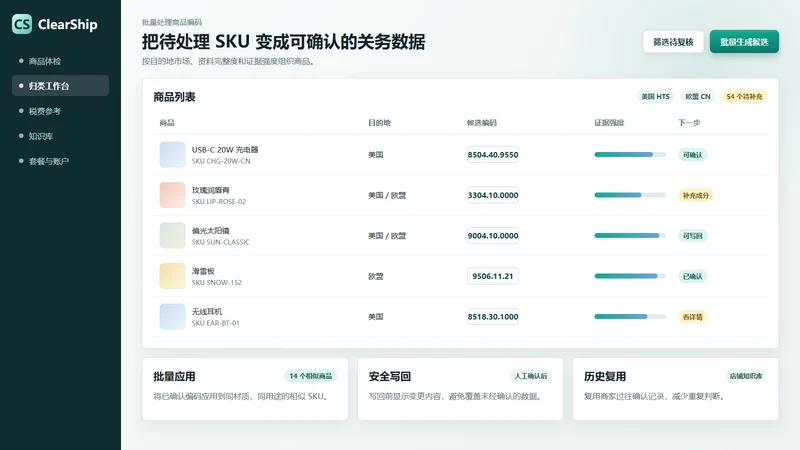
Task: Click the 已确认 next-step tag
Action: 692,276
